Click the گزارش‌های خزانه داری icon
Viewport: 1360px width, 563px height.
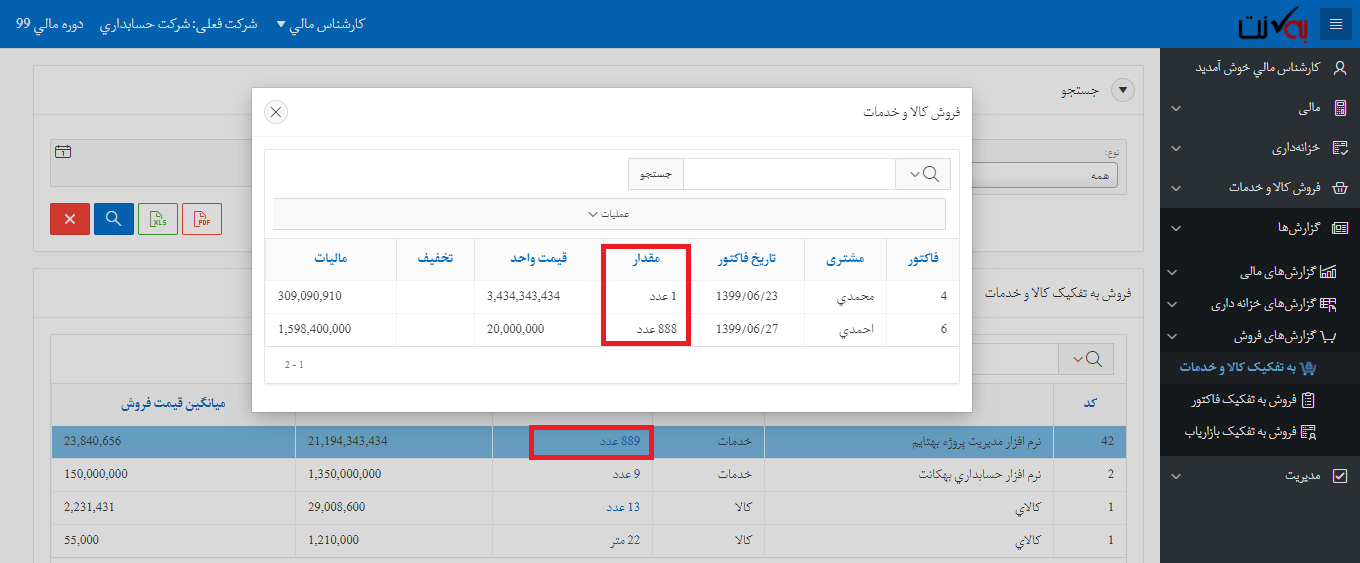1329,303
